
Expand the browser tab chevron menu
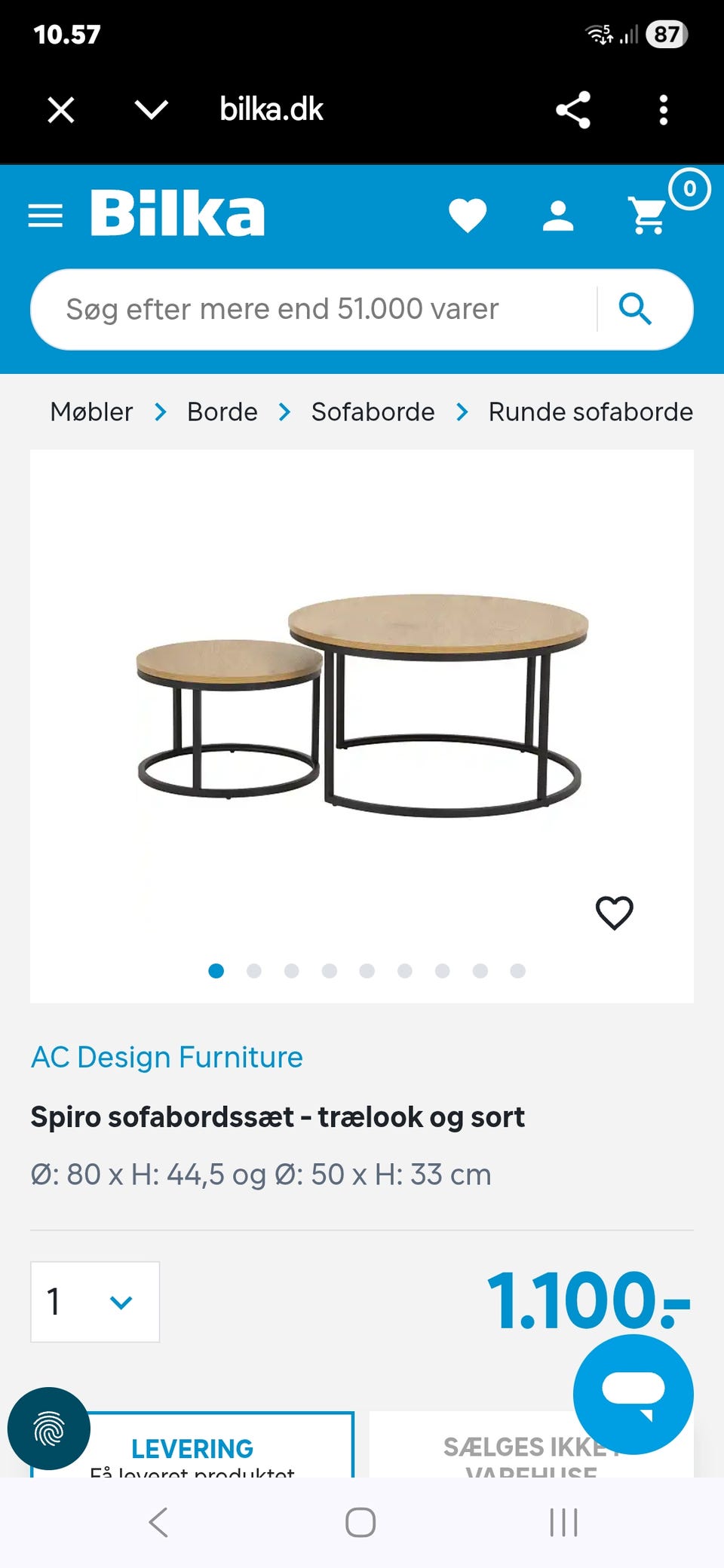(x=151, y=110)
